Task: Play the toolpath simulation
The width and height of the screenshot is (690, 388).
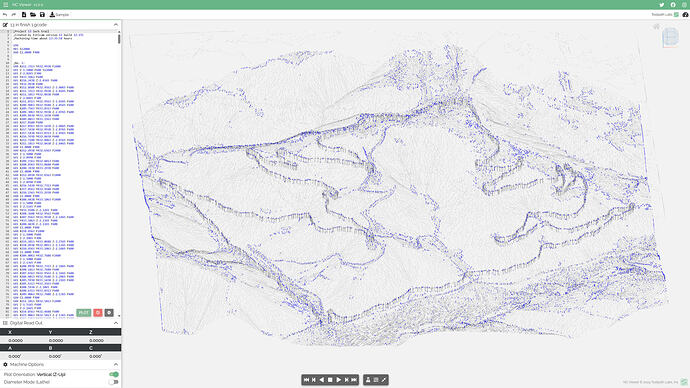Action: (338, 380)
